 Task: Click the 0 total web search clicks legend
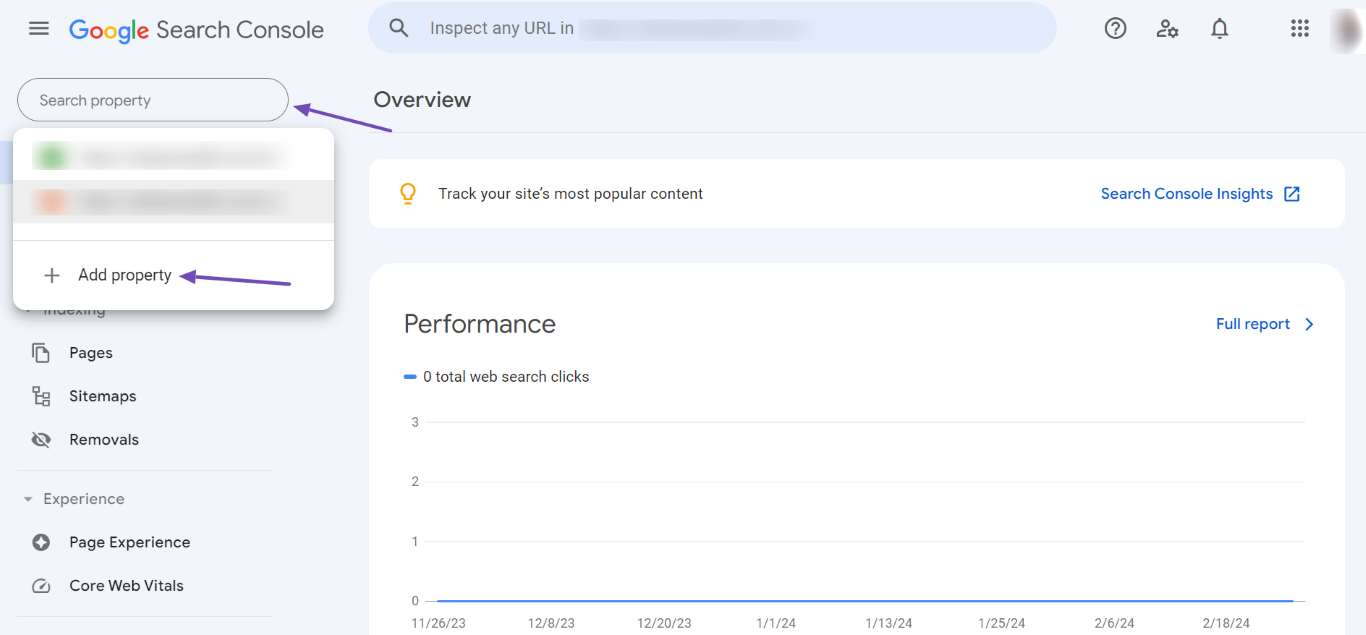pos(496,377)
